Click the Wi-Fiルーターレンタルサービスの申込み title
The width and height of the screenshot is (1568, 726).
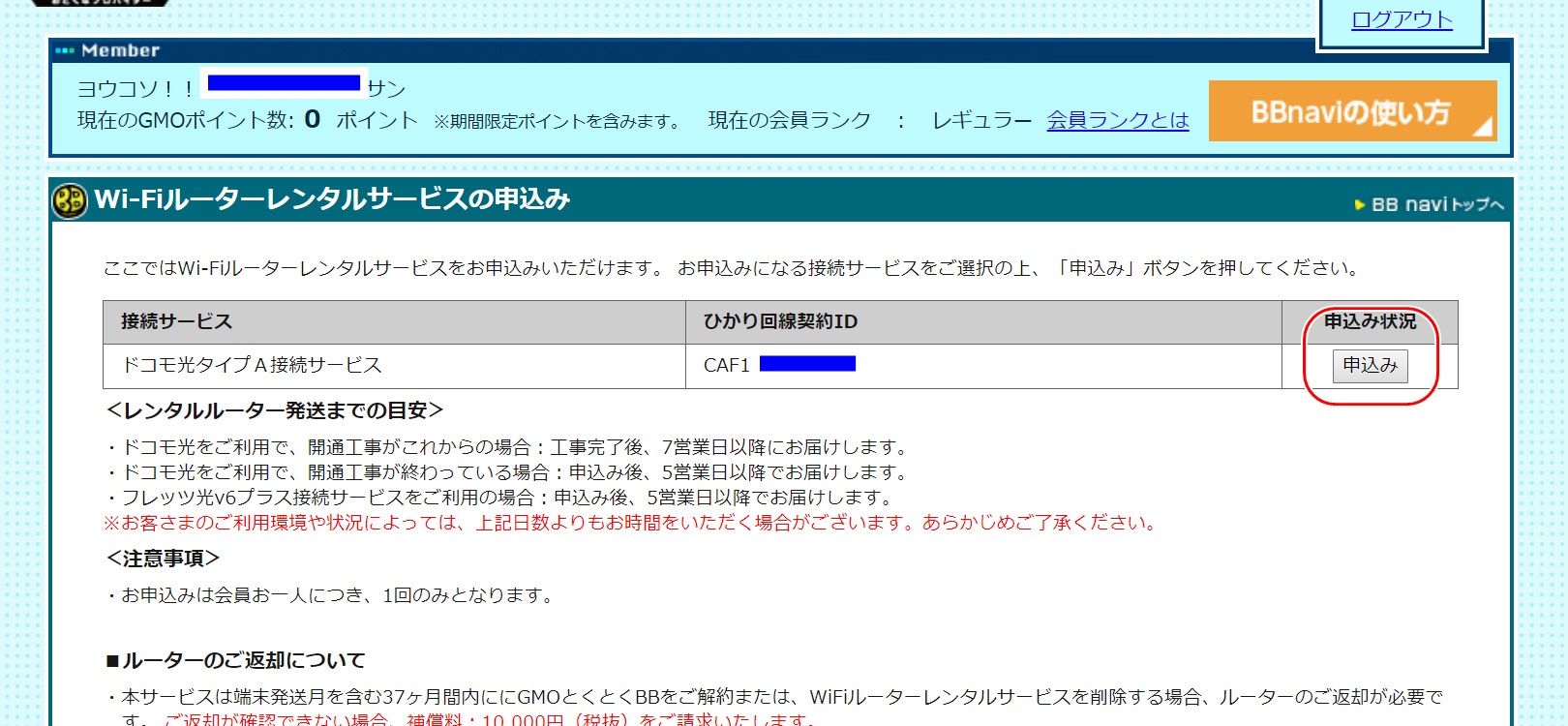click(332, 199)
